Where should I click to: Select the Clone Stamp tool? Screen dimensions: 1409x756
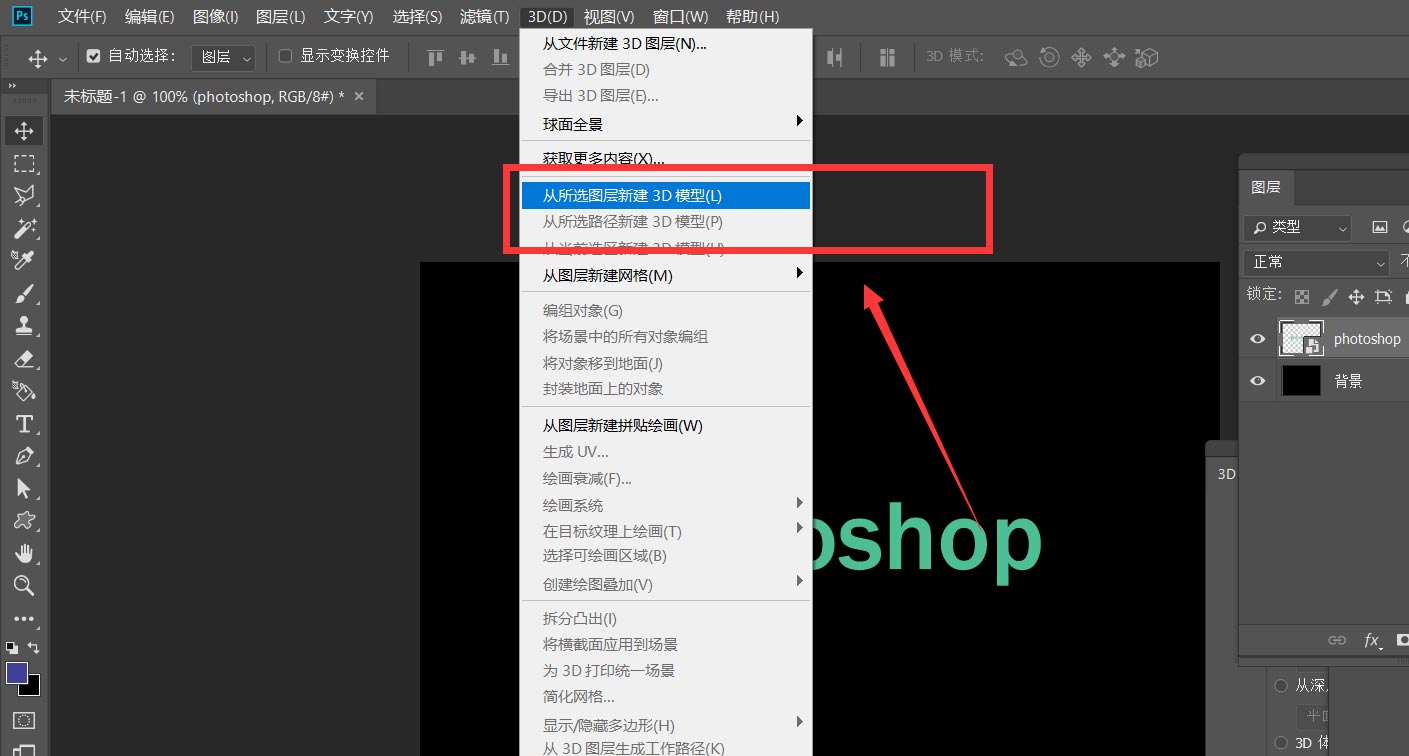click(24, 325)
